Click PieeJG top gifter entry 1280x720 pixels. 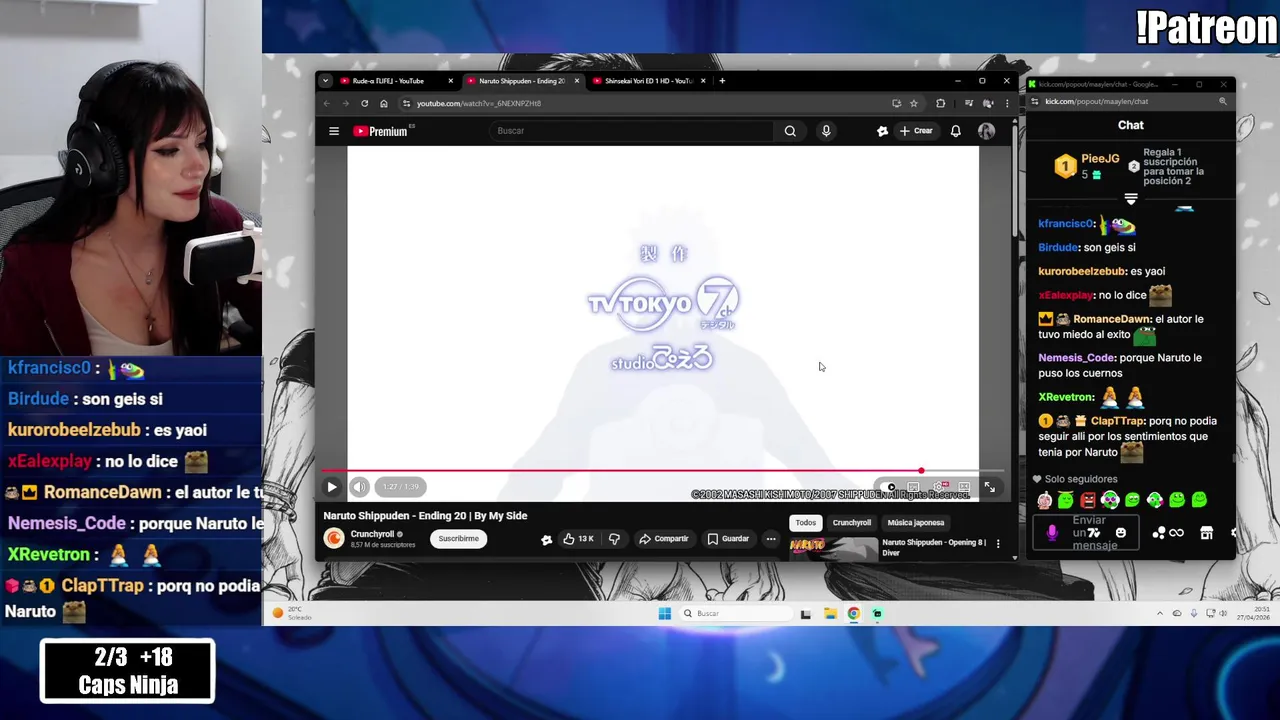pyautogui.click(x=1088, y=165)
